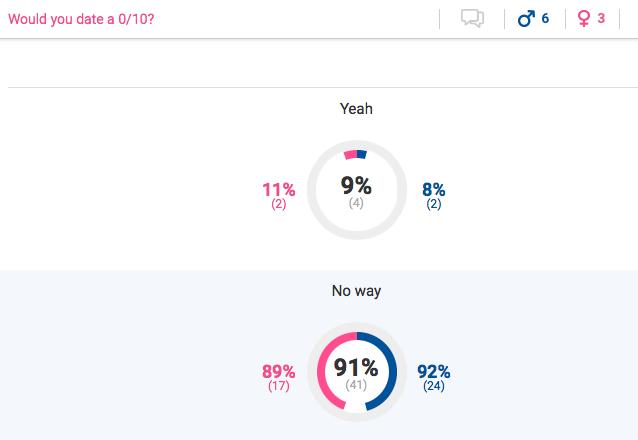Click the female symbol icon
The height and width of the screenshot is (440, 638).
pyautogui.click(x=583, y=19)
